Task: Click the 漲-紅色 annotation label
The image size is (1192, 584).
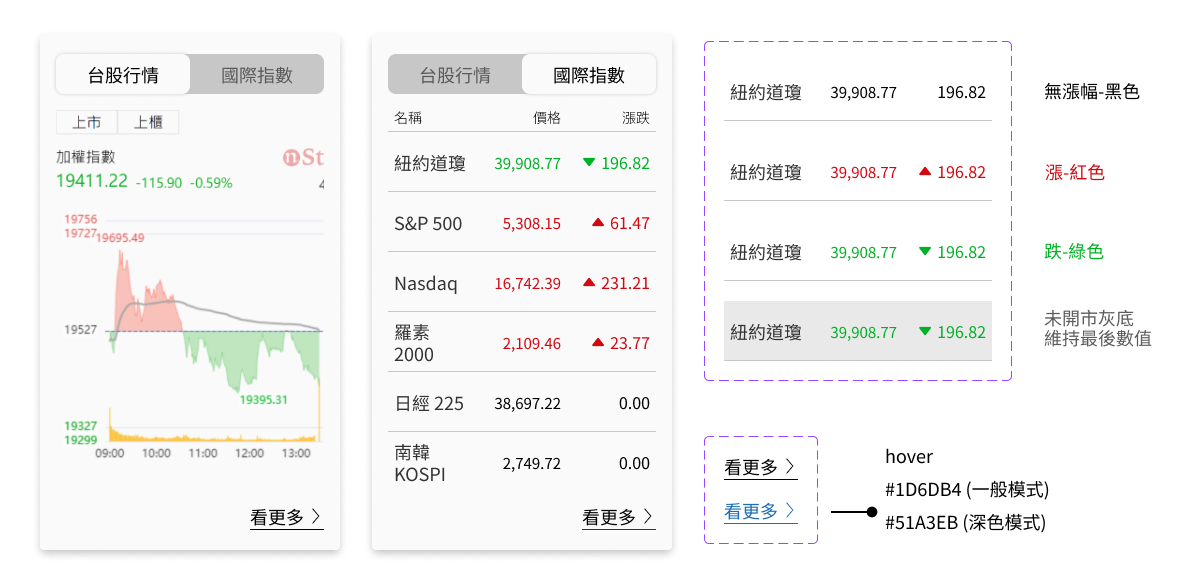Action: tap(1074, 173)
